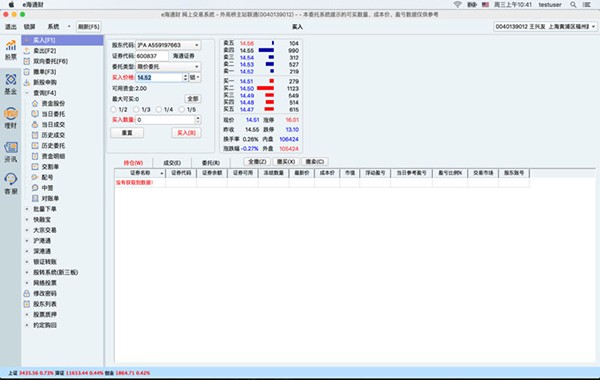
Task: Click the 全撤(Z) cancel all button
Action: 257,161
